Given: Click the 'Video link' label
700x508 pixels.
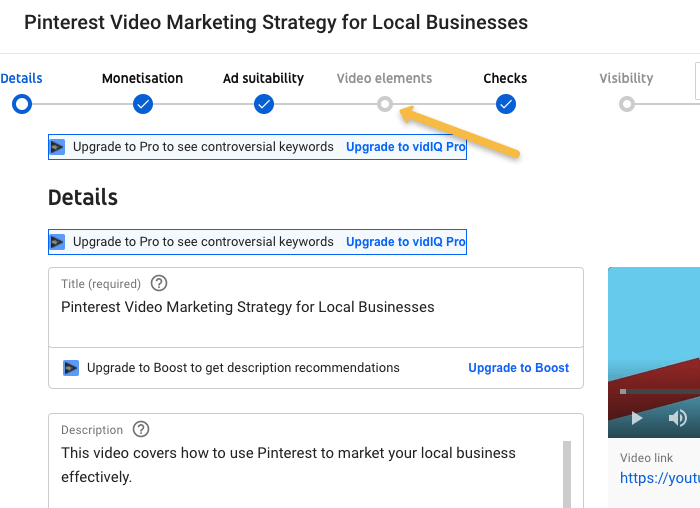Looking at the screenshot, I should click(x=646, y=458).
